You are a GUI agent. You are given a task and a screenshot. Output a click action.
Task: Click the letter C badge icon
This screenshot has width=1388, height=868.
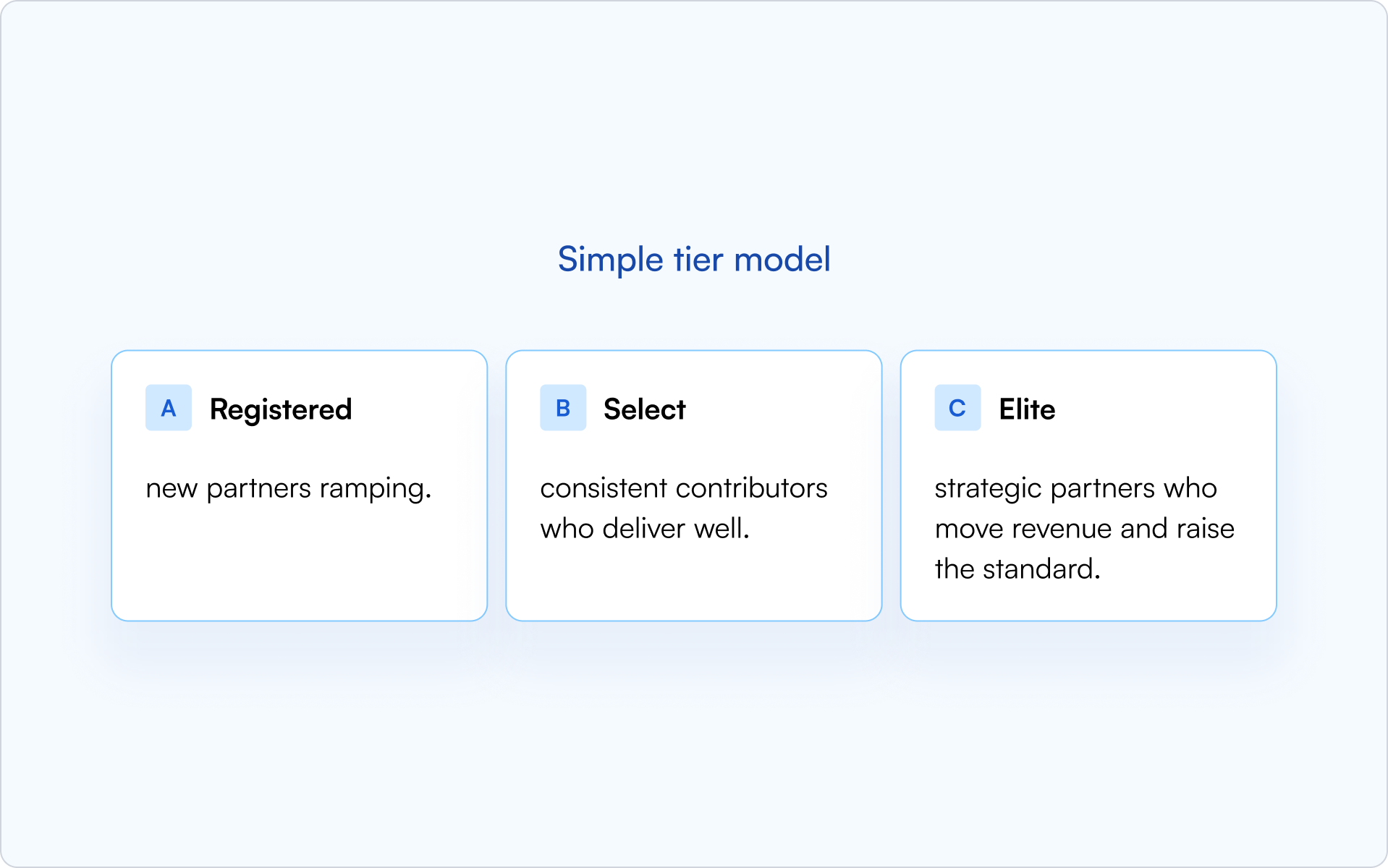click(x=957, y=408)
